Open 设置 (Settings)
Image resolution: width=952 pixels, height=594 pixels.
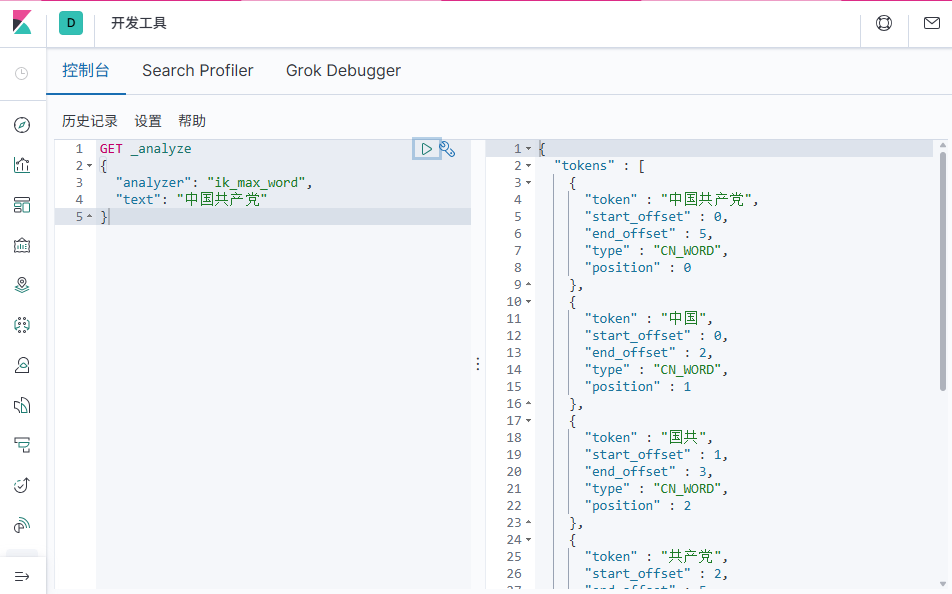coord(148,121)
